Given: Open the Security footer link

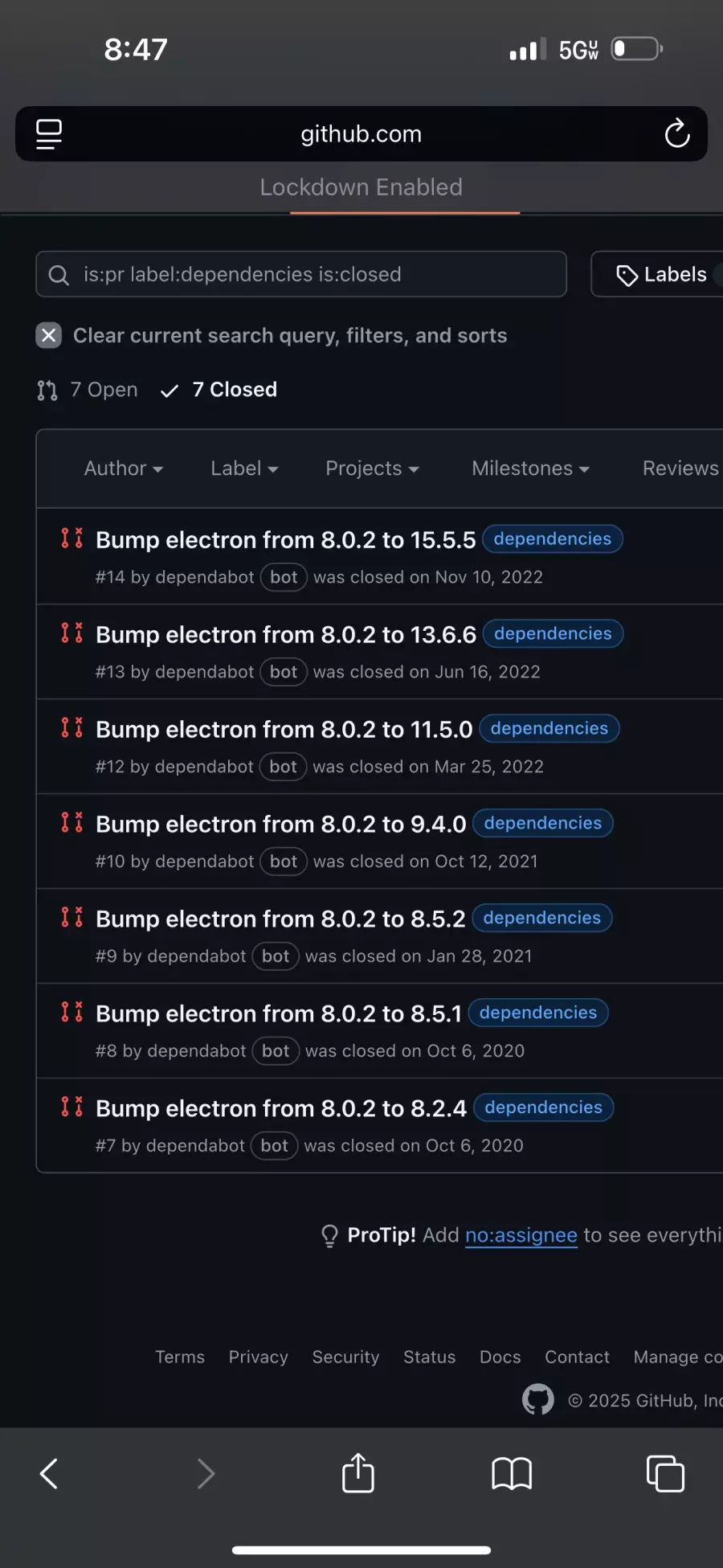Looking at the screenshot, I should [345, 1357].
